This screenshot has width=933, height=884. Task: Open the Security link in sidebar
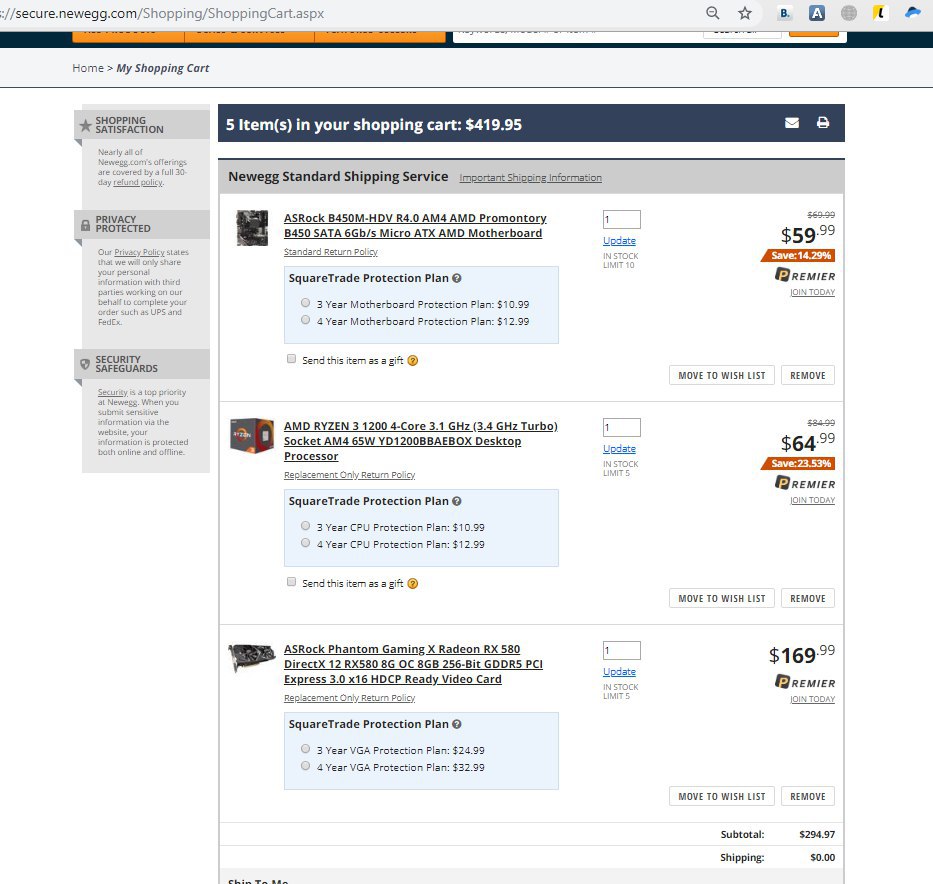tap(112, 392)
